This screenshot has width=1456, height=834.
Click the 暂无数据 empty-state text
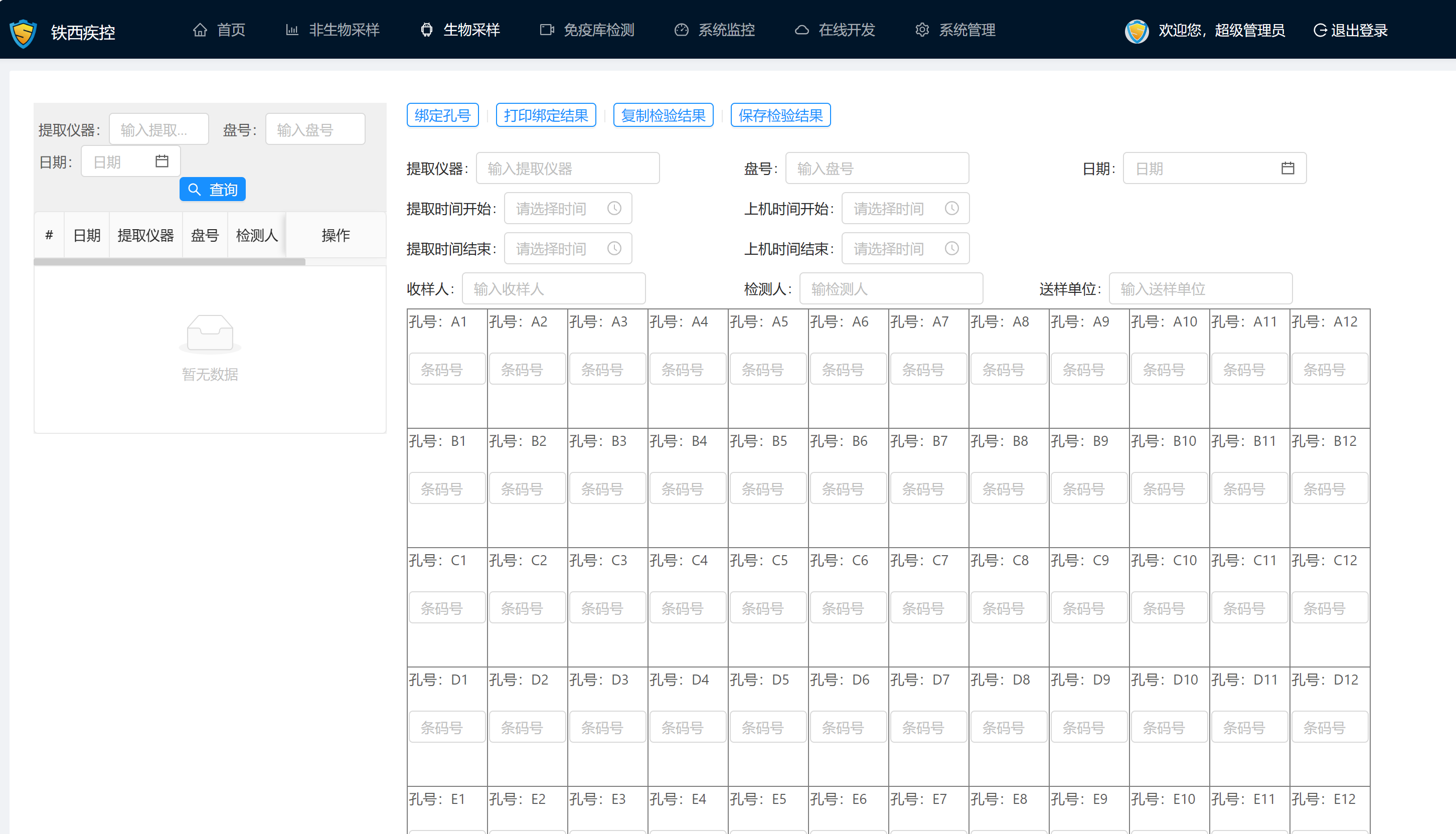point(210,374)
